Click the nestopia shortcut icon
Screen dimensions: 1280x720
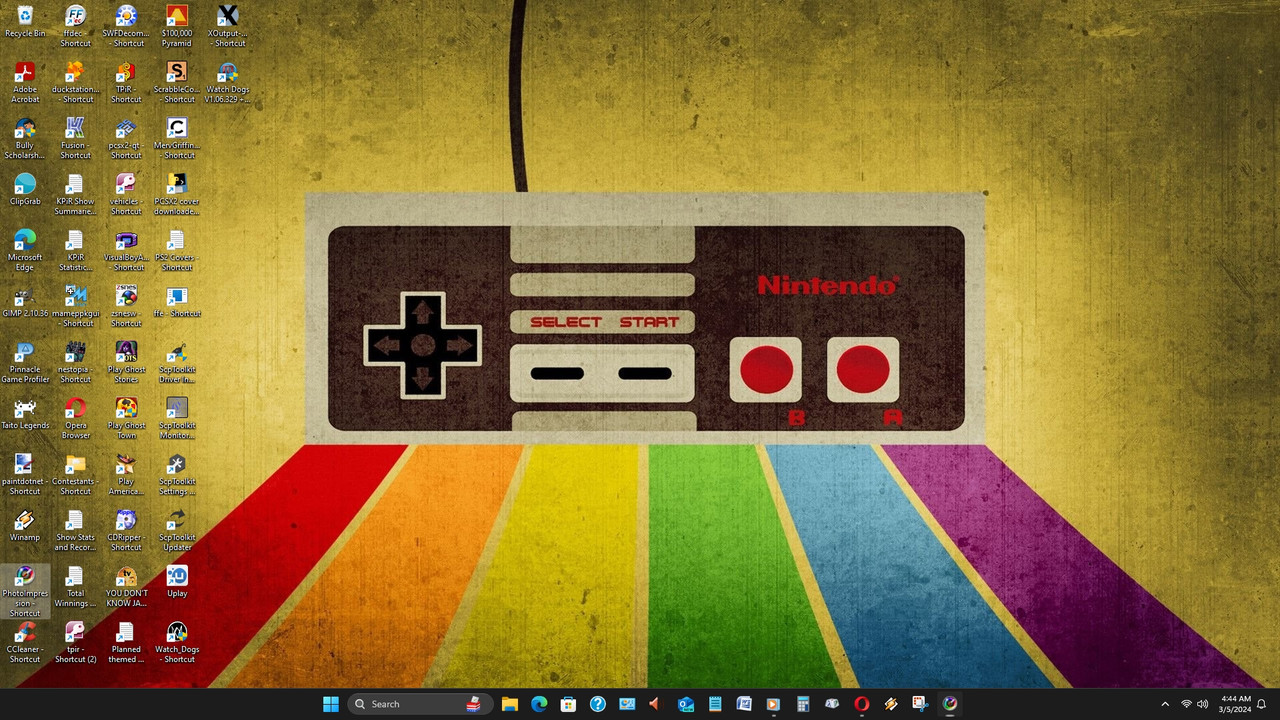tap(75, 362)
